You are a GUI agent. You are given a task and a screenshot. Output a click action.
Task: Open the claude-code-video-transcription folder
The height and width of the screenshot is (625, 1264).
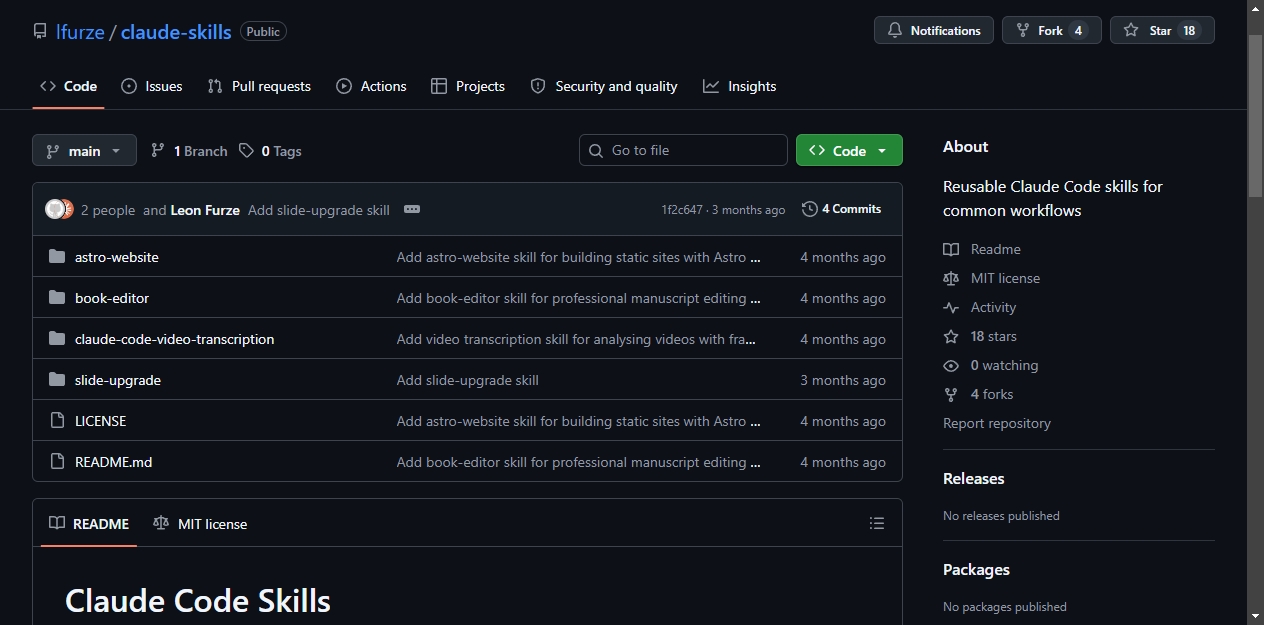(174, 339)
